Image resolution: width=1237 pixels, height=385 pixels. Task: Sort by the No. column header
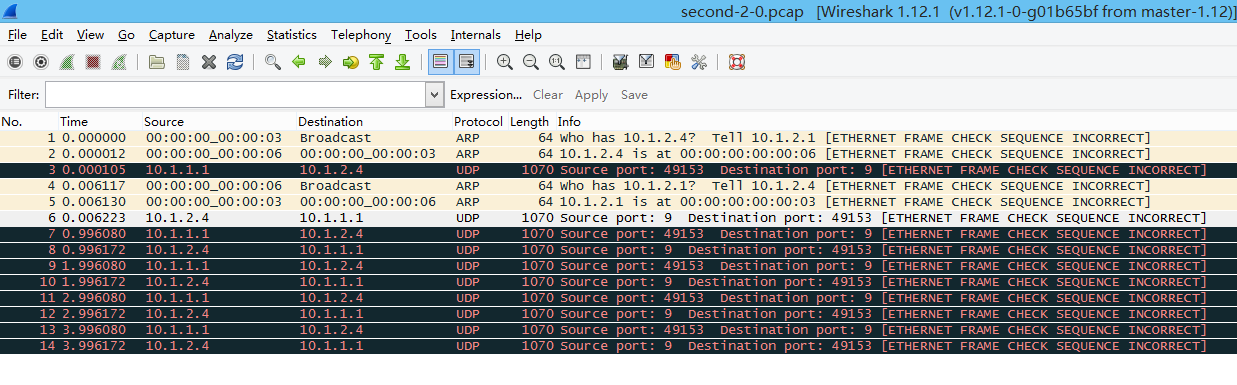(x=12, y=122)
